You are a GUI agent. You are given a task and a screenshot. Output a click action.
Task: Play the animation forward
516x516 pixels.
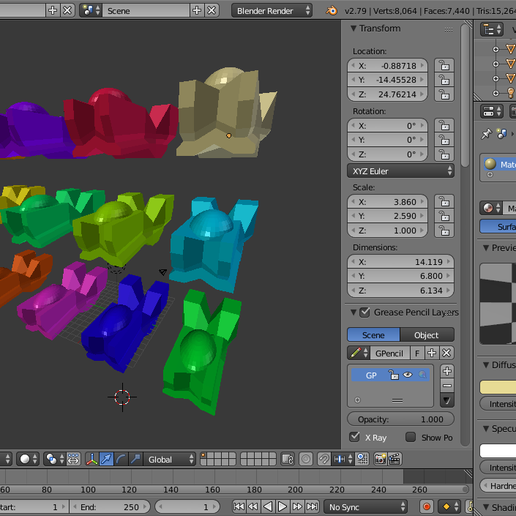pos(282,507)
